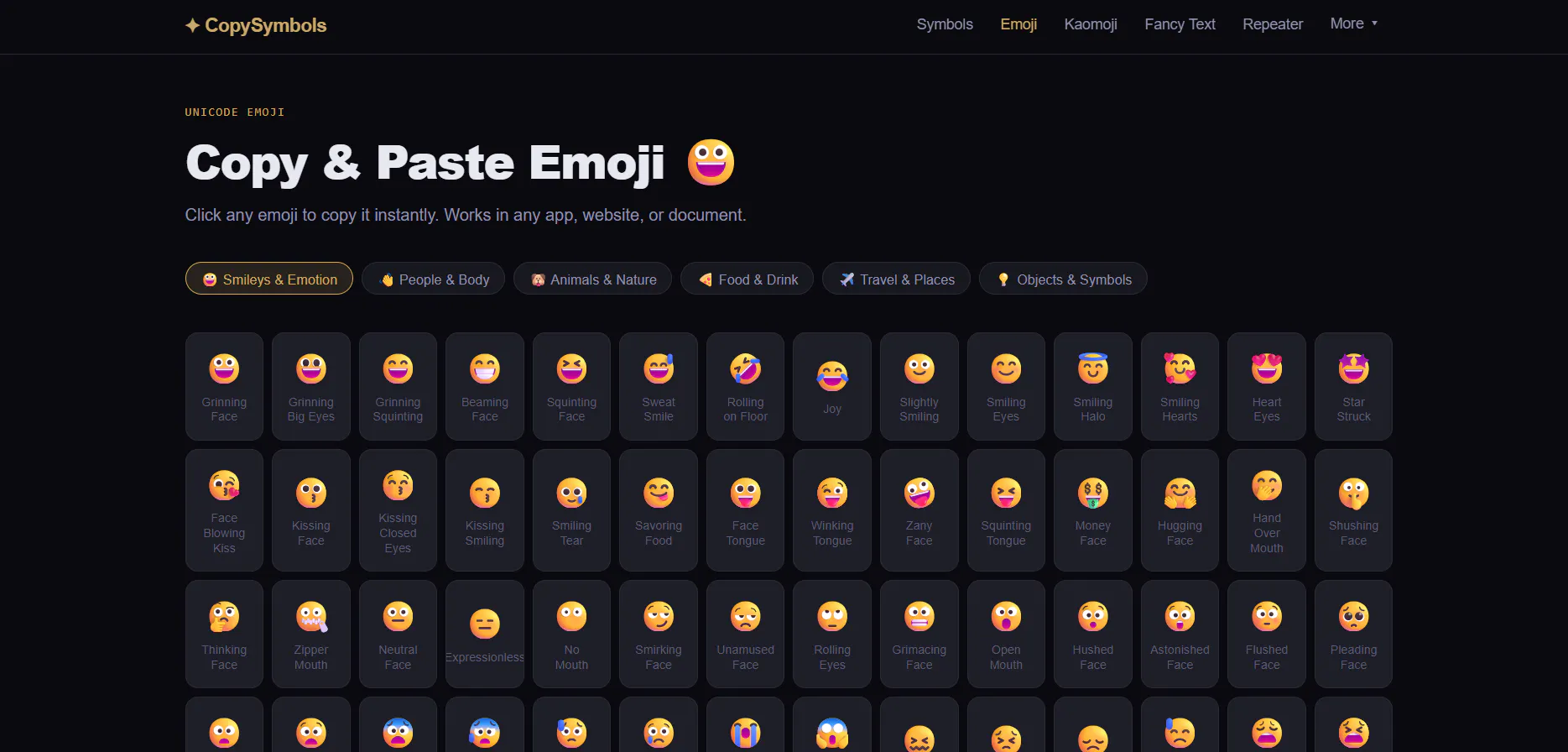Copy the Zany Face emoji
This screenshot has height=752, width=1568.
tap(919, 510)
